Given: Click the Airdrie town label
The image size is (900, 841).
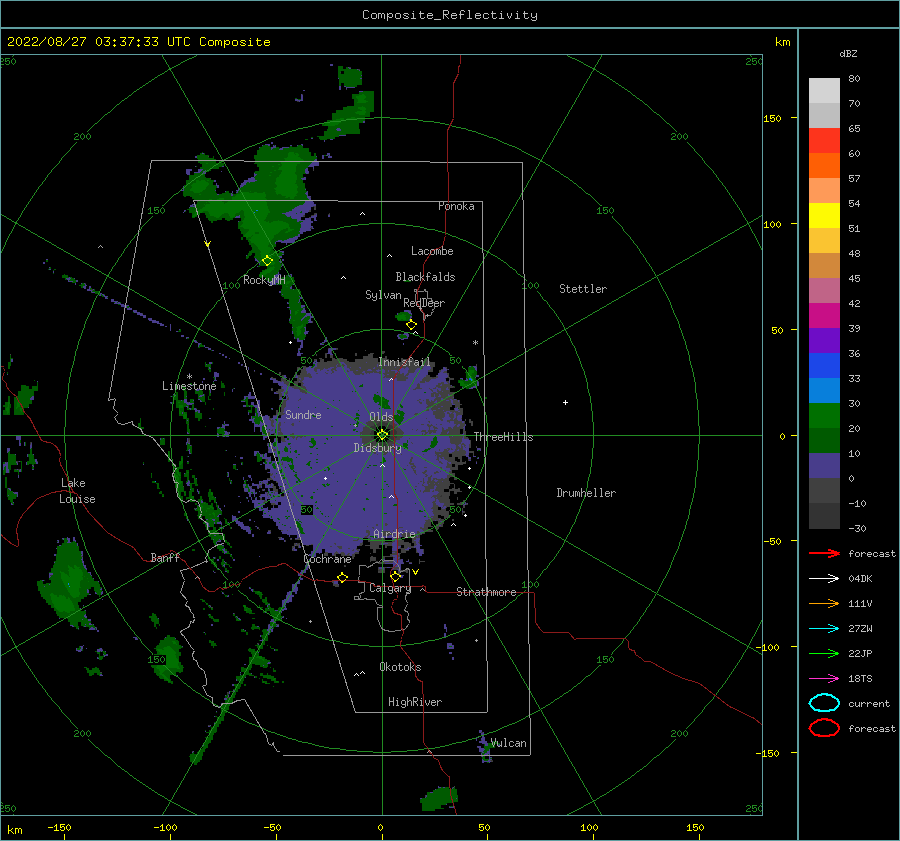Looking at the screenshot, I should click(x=394, y=534).
